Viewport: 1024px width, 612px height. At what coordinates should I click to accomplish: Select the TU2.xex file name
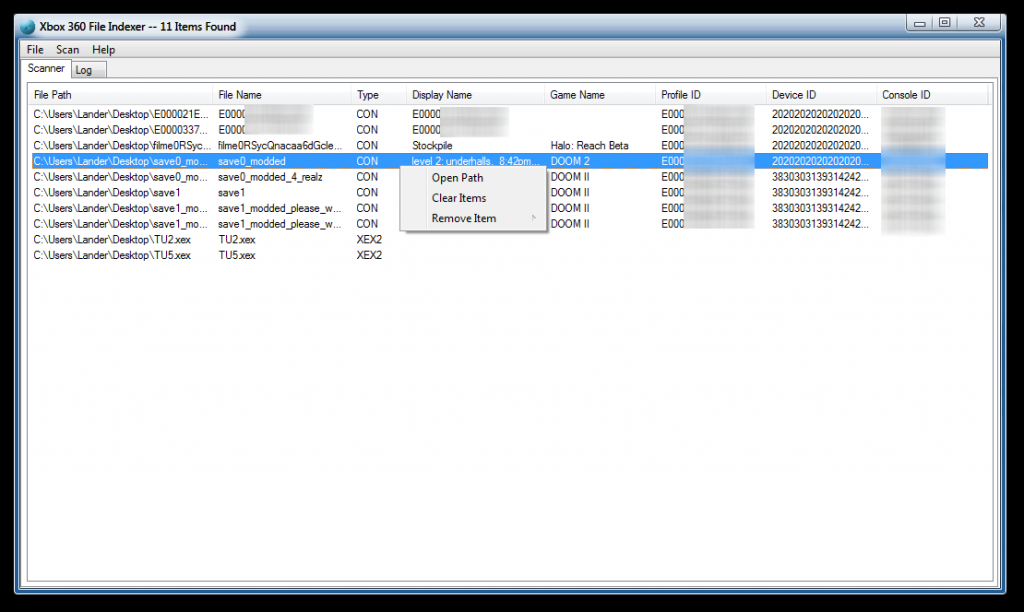(236, 240)
